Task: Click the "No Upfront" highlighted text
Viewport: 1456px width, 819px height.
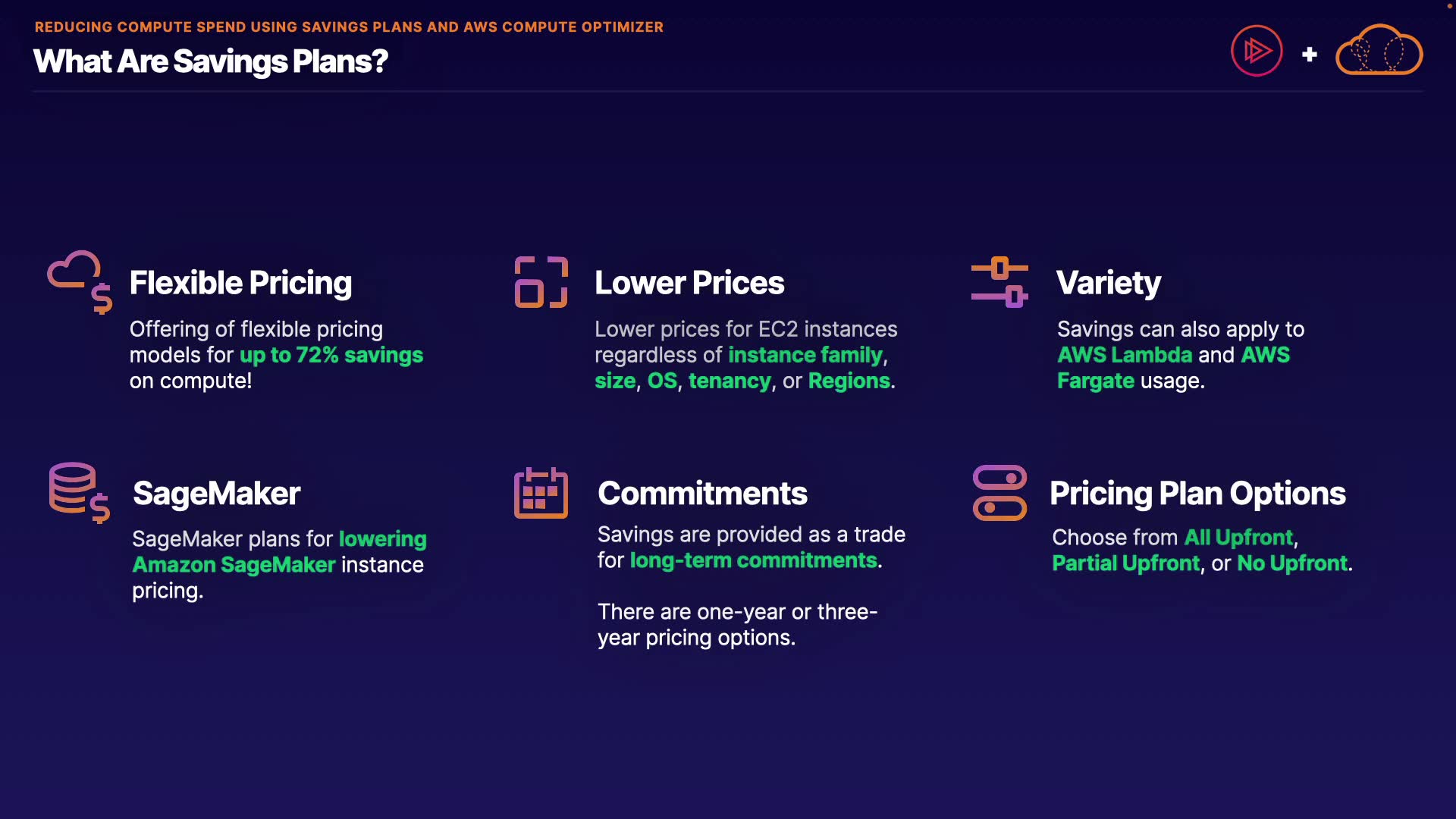Action: 1292,563
